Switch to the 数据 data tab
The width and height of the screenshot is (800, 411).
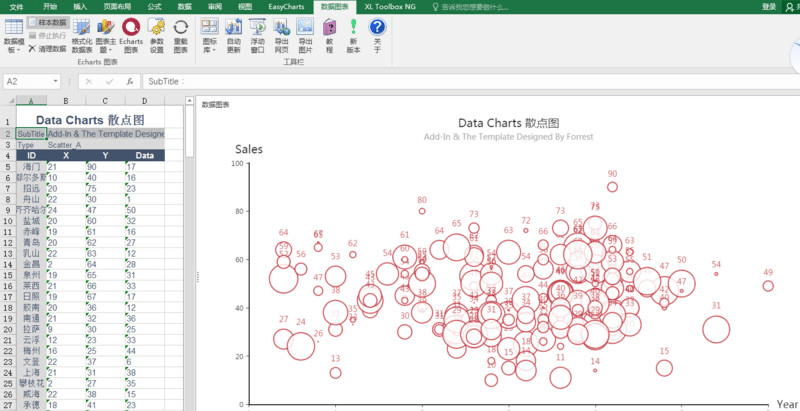(x=185, y=7)
